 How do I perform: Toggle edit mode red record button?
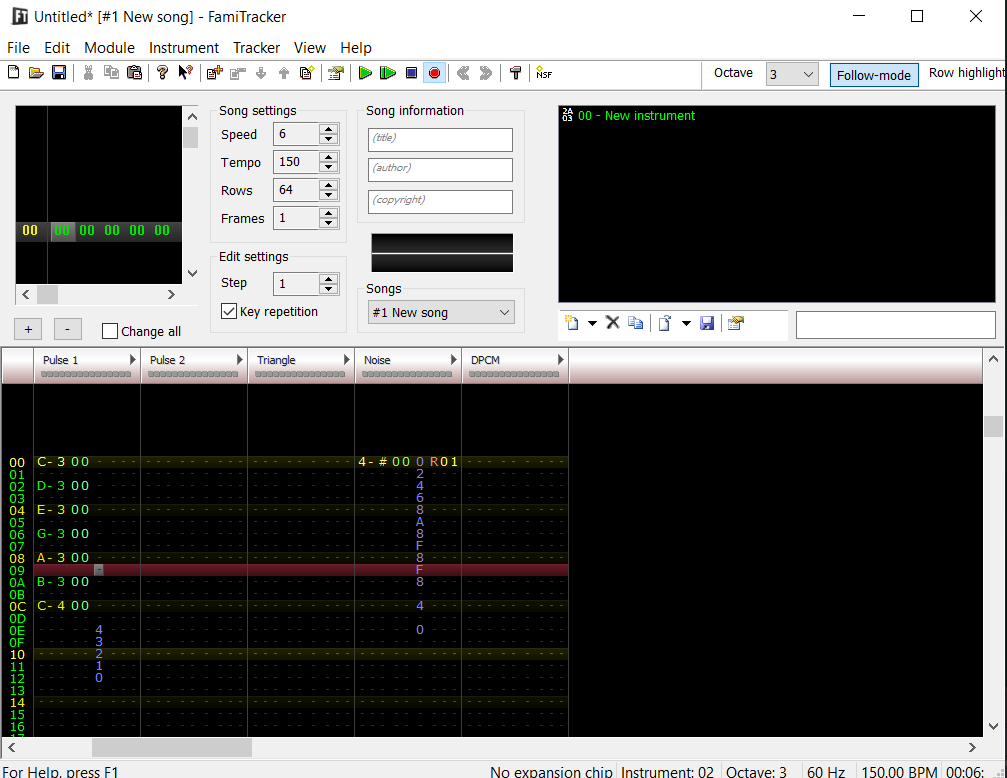click(434, 73)
